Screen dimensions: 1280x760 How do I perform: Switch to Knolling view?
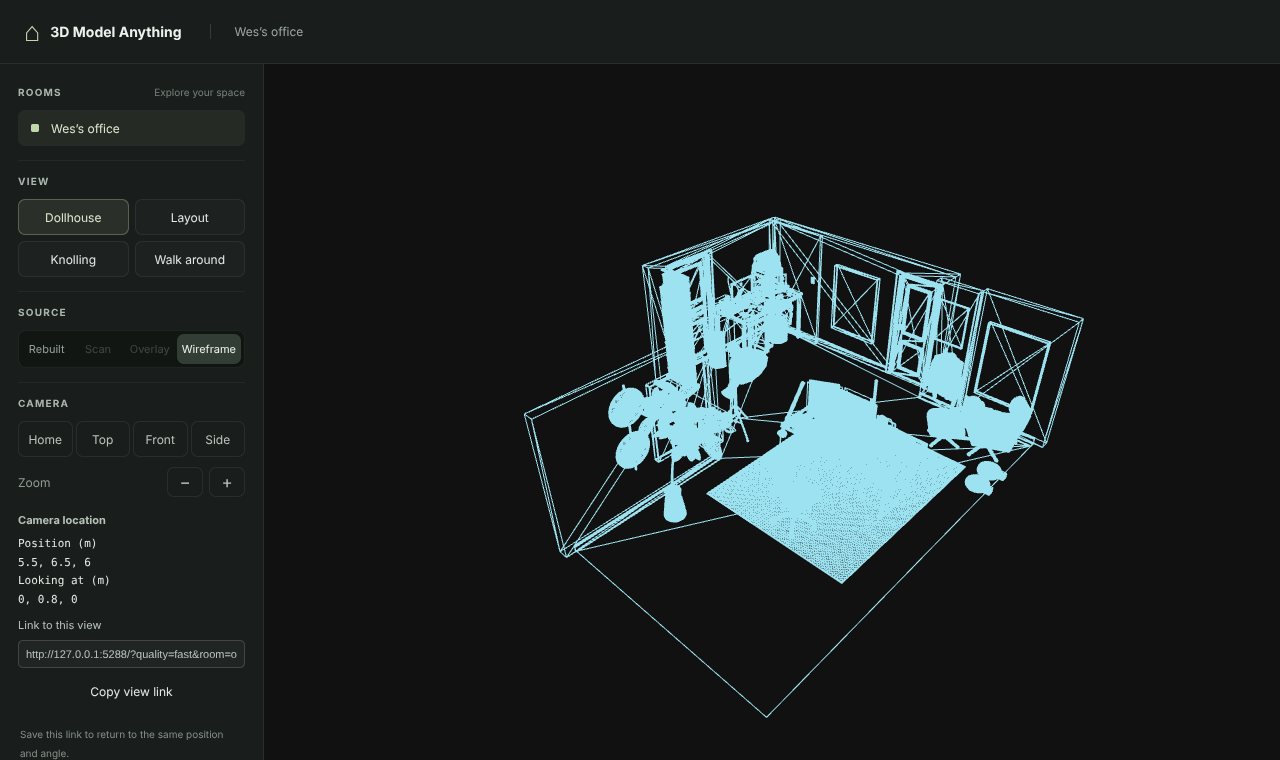coord(73,259)
